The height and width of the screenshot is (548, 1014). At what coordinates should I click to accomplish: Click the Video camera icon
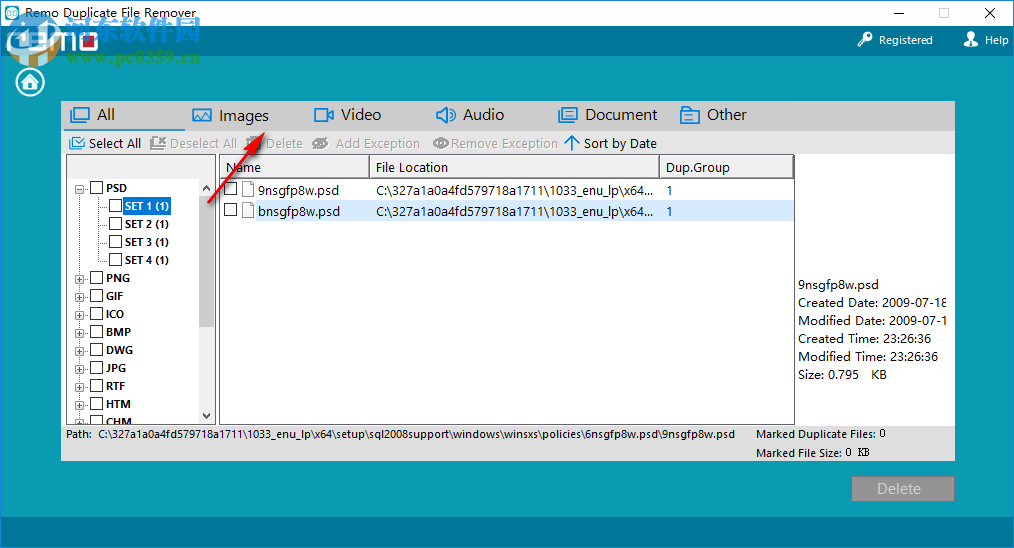(324, 115)
